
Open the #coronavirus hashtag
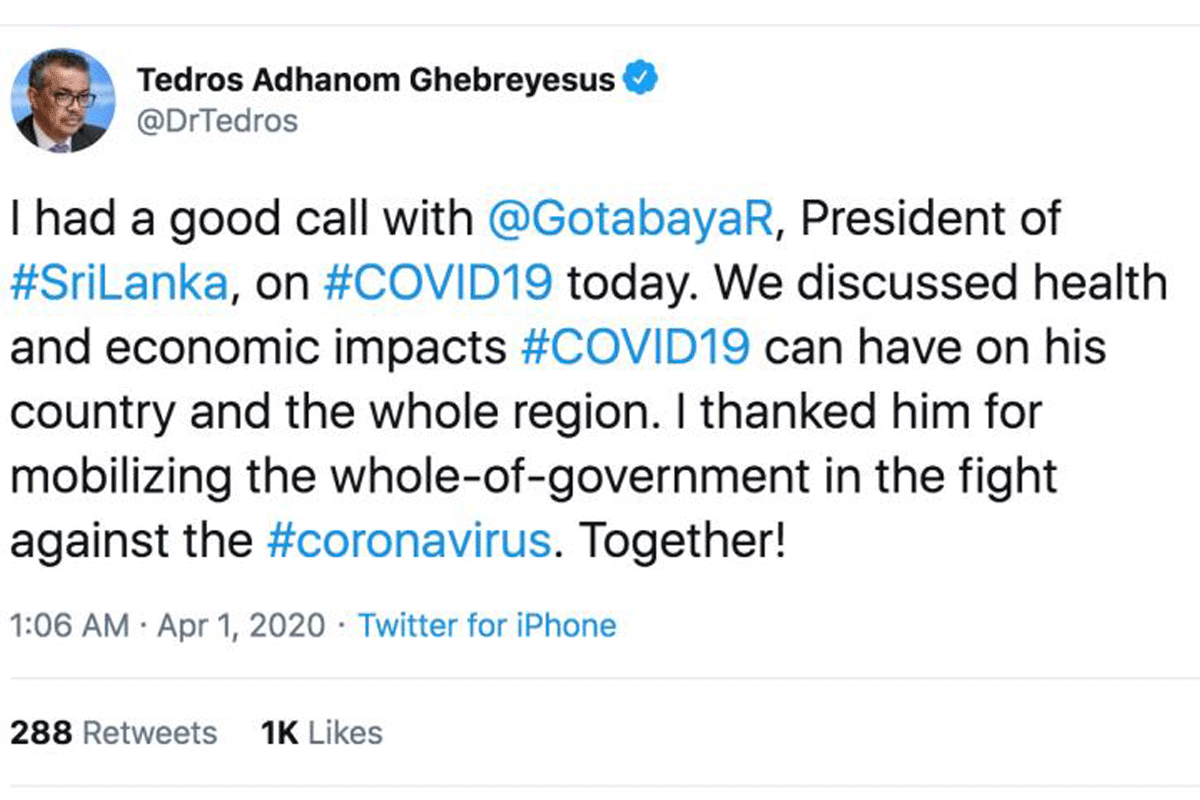point(409,540)
